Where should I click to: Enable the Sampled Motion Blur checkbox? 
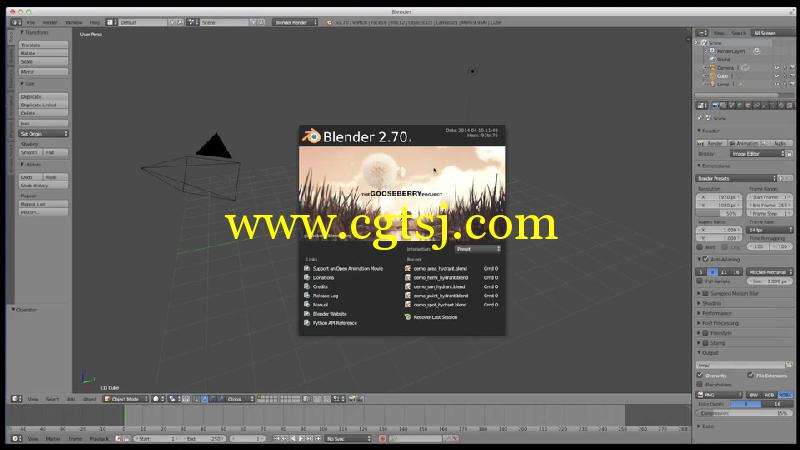[706, 293]
